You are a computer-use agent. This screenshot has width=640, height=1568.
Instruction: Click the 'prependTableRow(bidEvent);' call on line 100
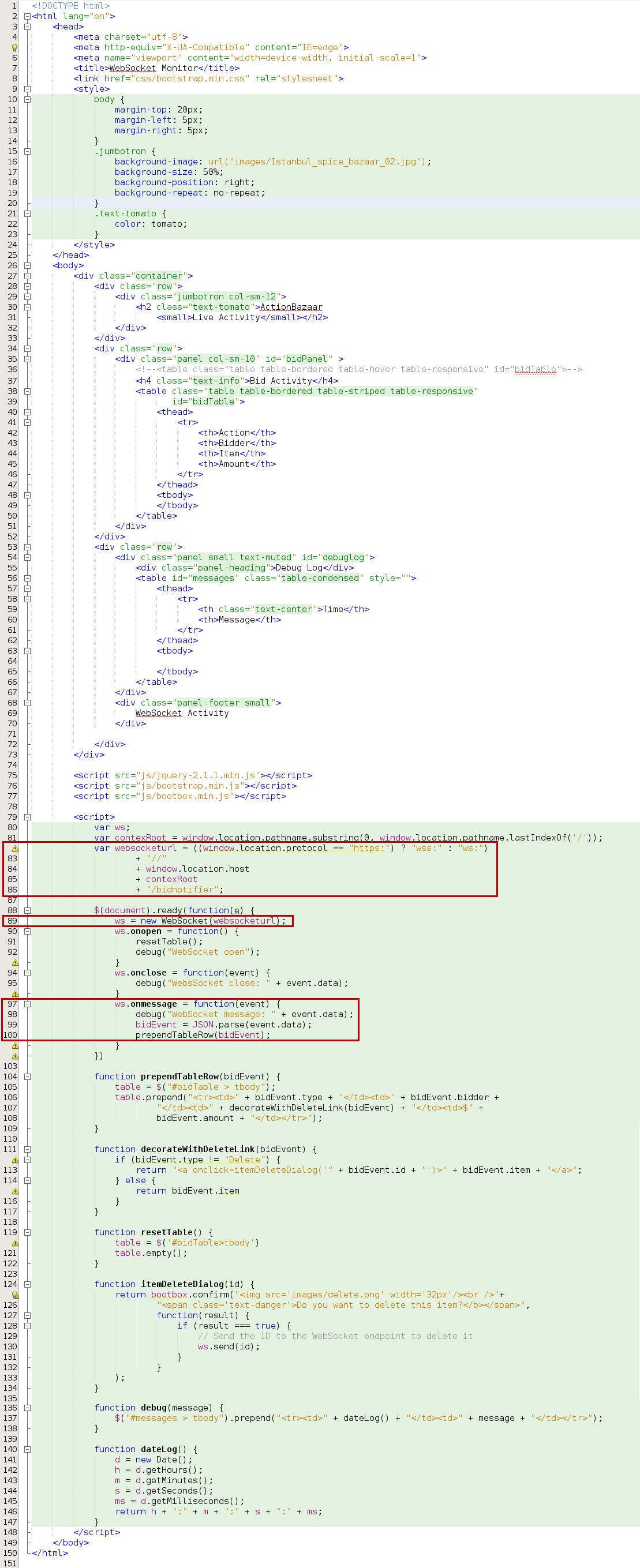[203, 1035]
